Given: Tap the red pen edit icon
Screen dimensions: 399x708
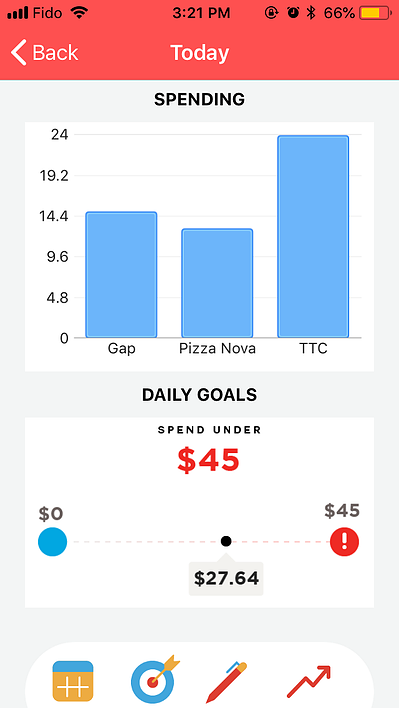Looking at the screenshot, I should tap(227, 681).
